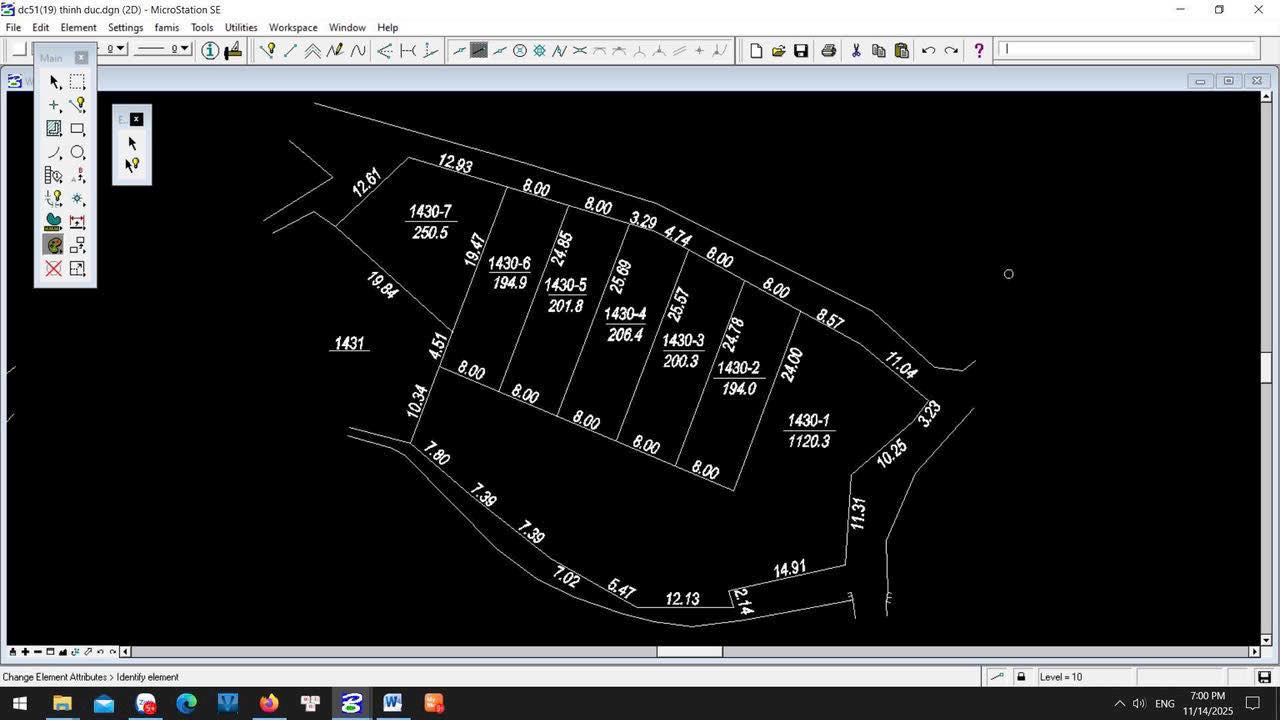1280x720 pixels.
Task: Click the Help question mark button
Action: (978, 50)
